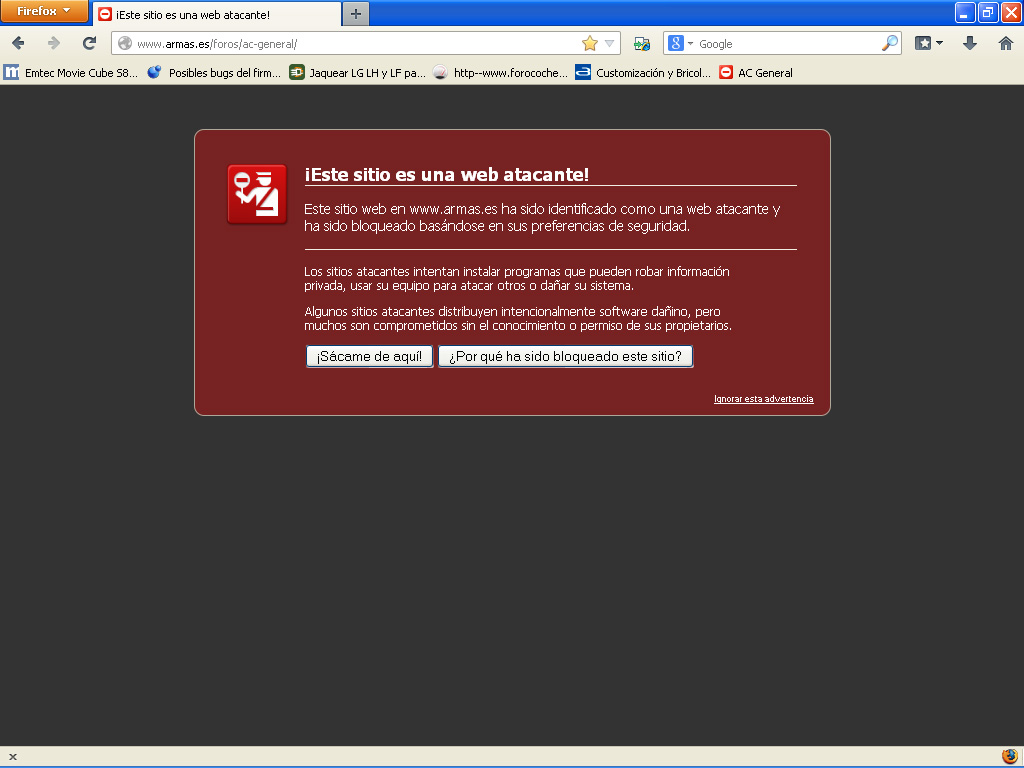Expand the URL history dropdown arrow

coord(610,43)
